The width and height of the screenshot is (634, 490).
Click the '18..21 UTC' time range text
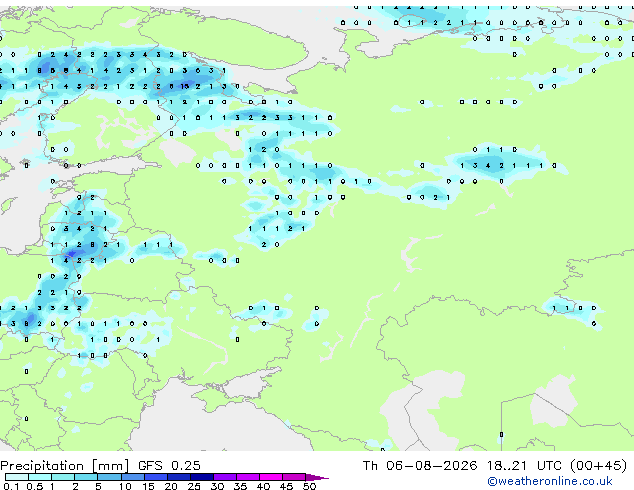click(524, 465)
